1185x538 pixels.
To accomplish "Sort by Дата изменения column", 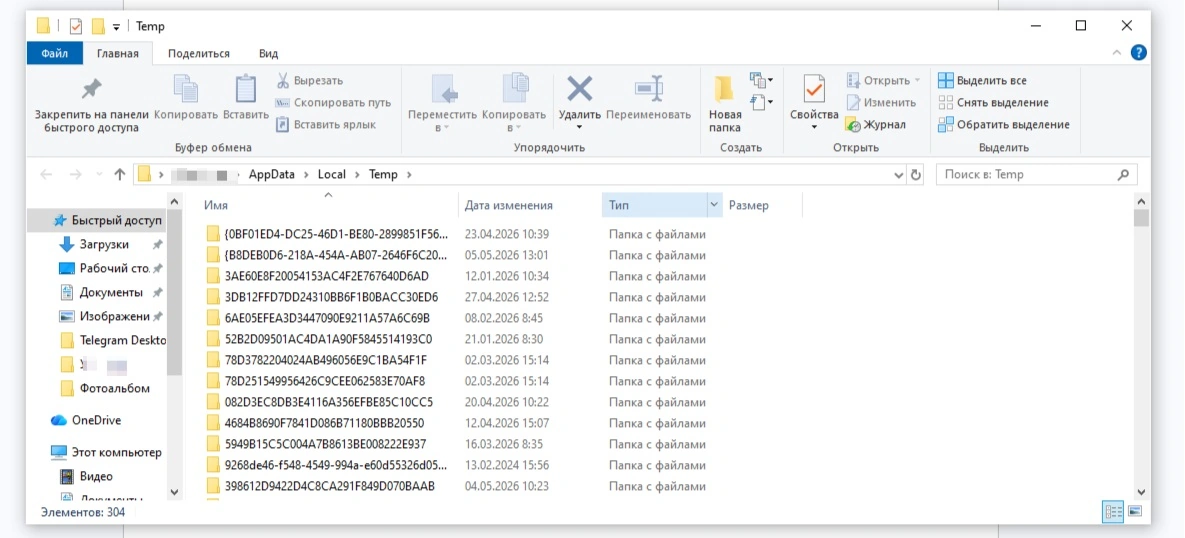I will (x=530, y=206).
